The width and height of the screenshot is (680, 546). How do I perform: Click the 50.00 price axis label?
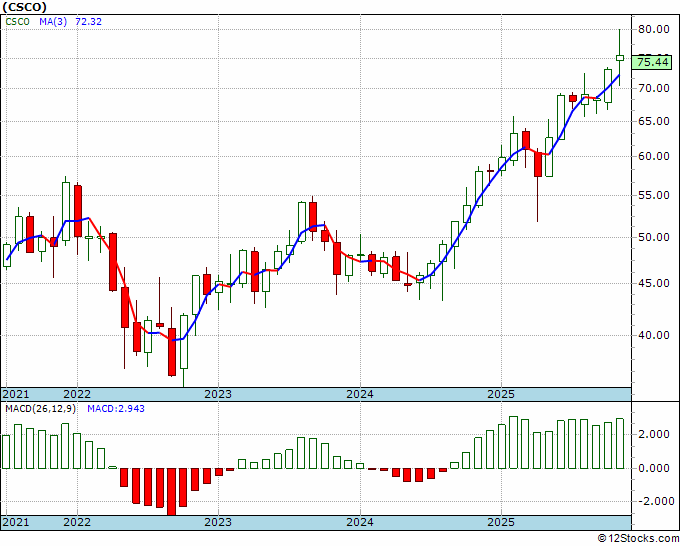pos(653,238)
